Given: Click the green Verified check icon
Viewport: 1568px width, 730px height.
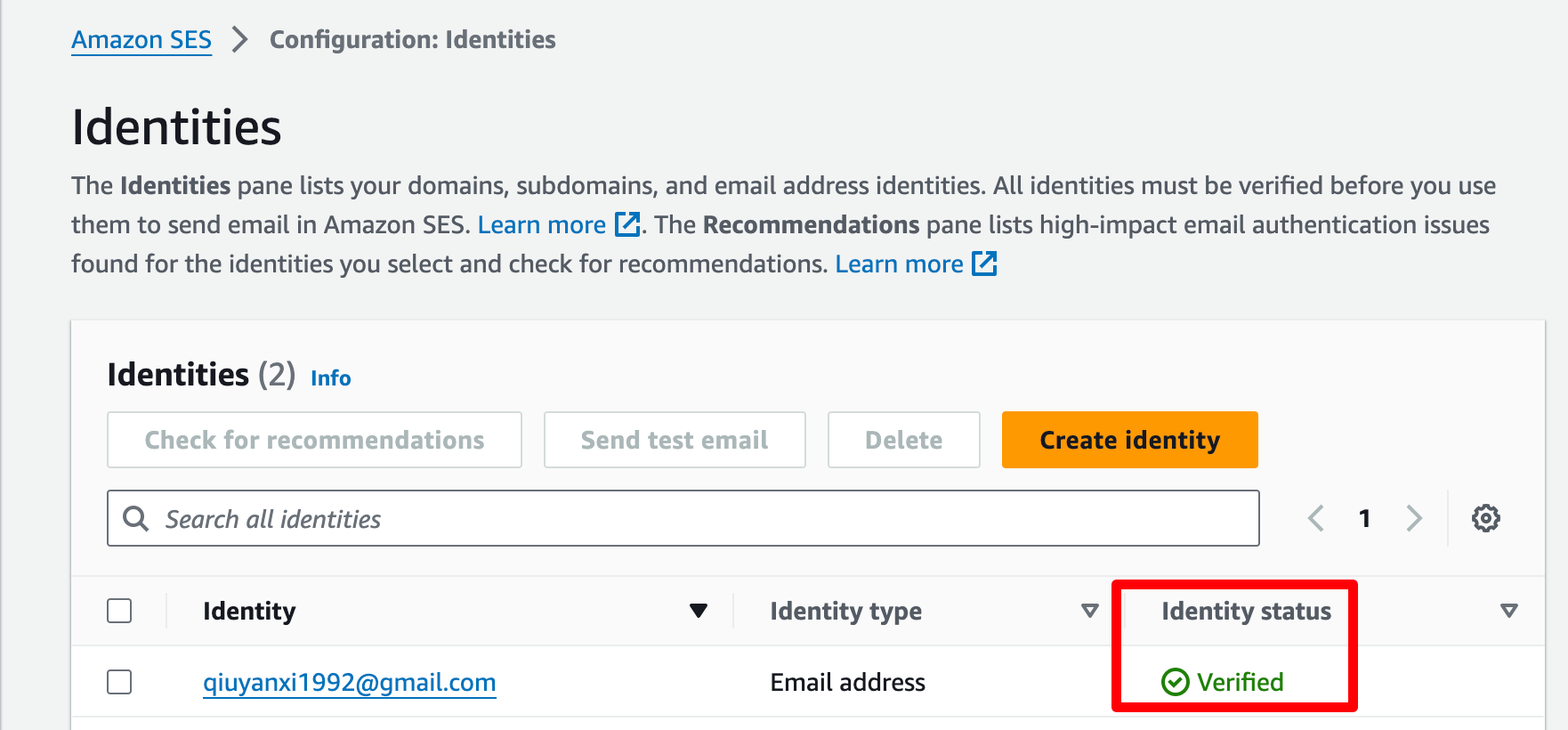Looking at the screenshot, I should (x=1175, y=682).
